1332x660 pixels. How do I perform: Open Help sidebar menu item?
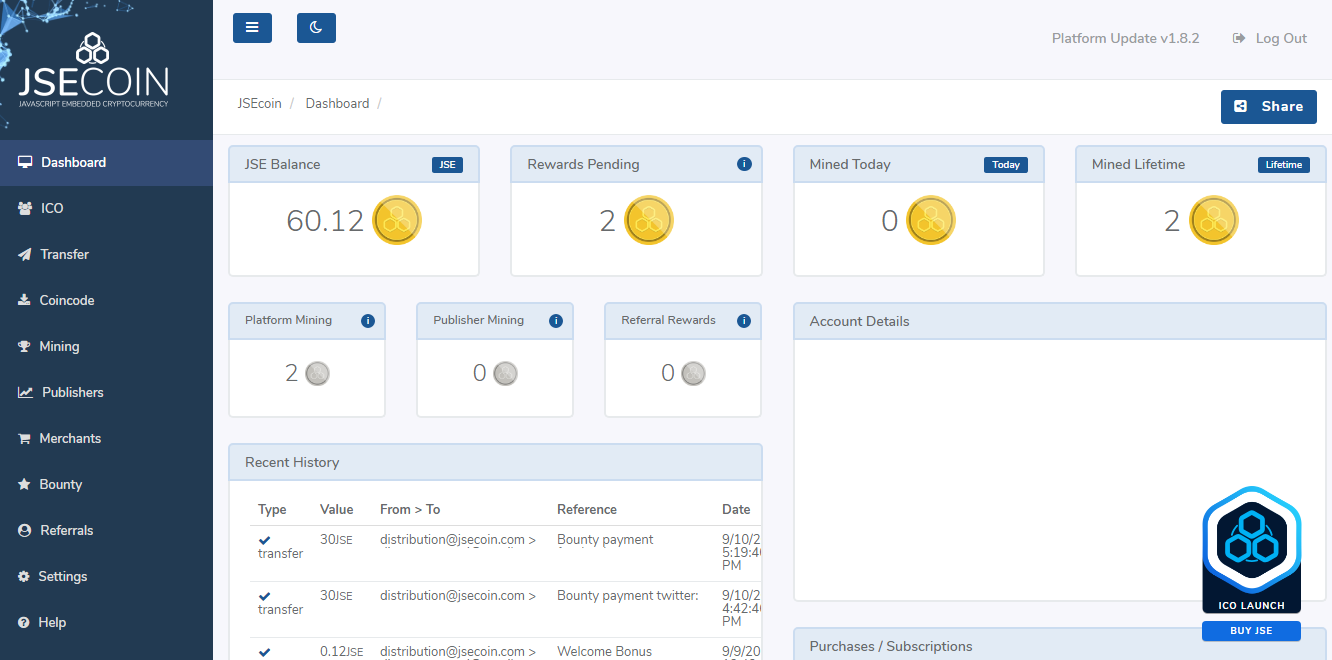(106, 622)
